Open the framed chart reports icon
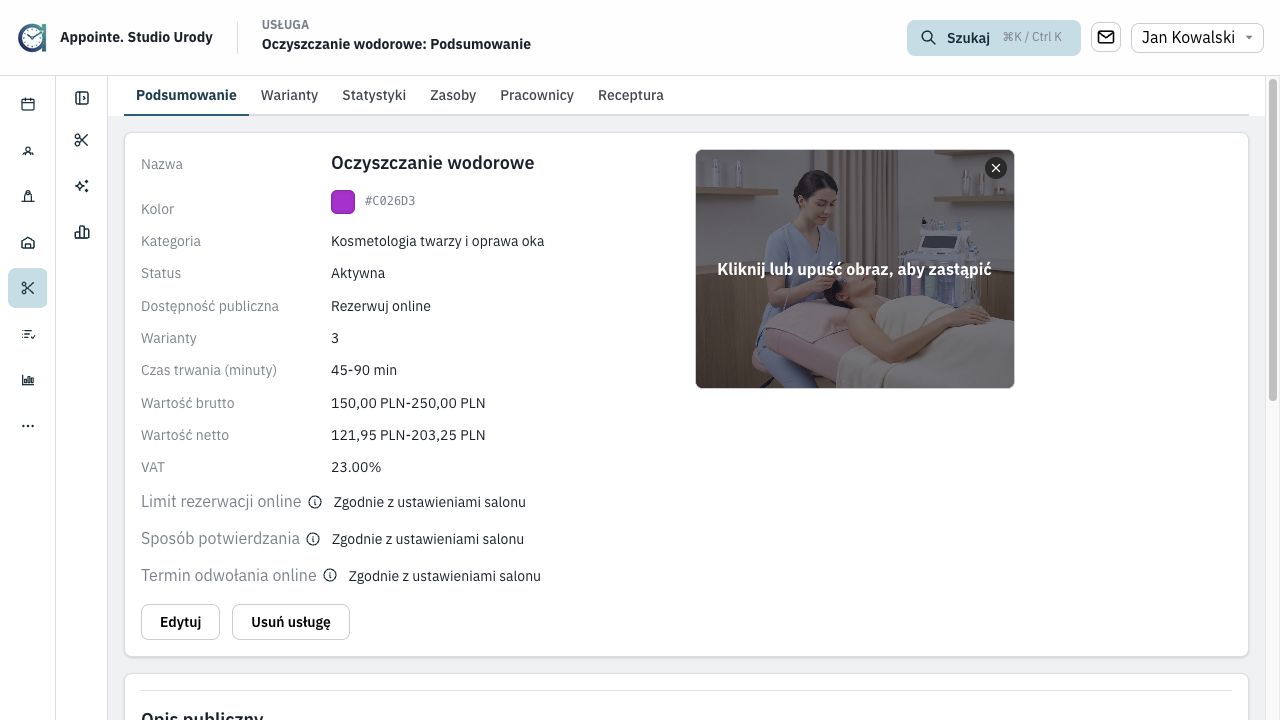1280x720 pixels. coord(28,380)
